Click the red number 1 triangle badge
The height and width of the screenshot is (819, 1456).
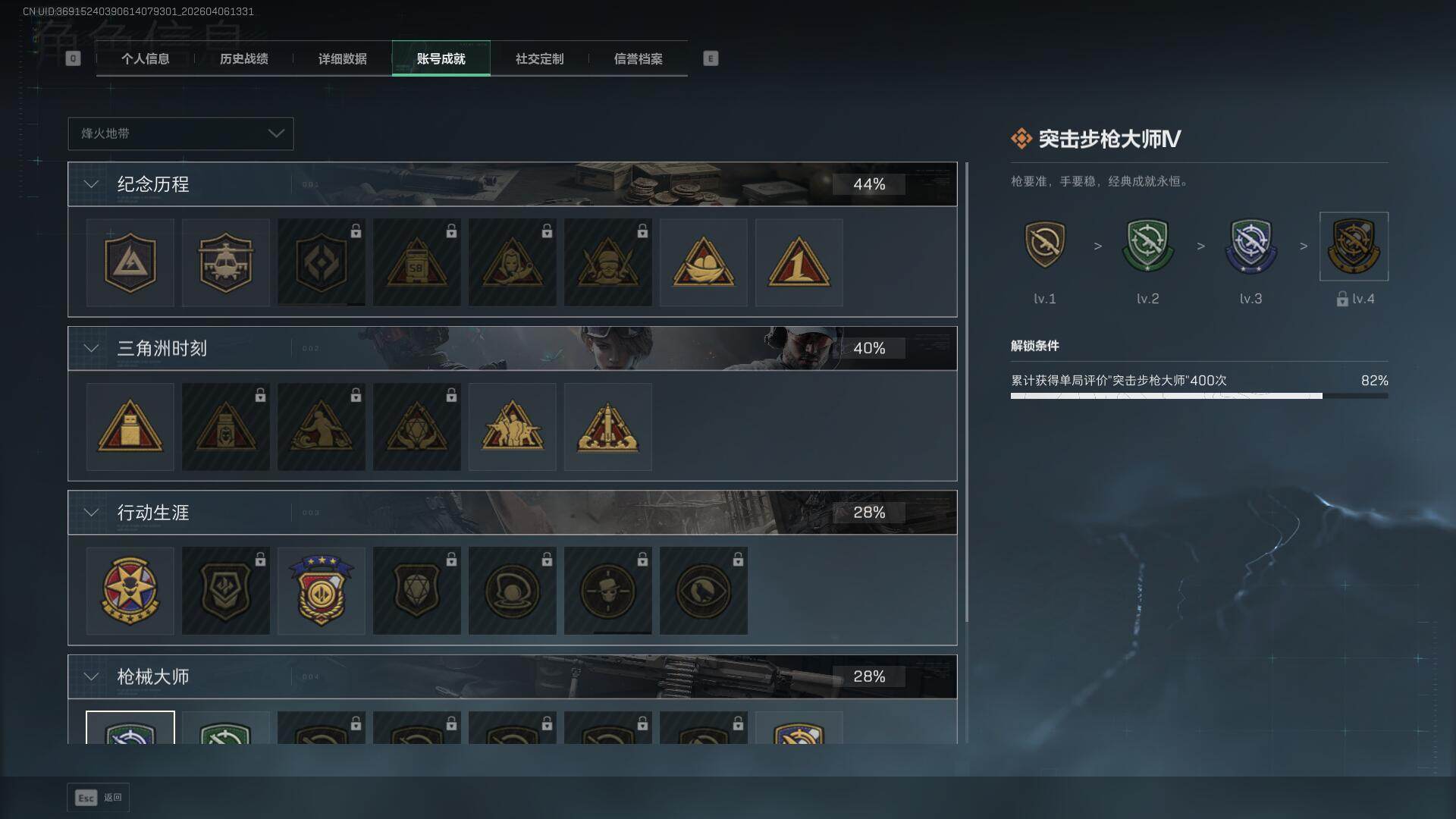[799, 262]
